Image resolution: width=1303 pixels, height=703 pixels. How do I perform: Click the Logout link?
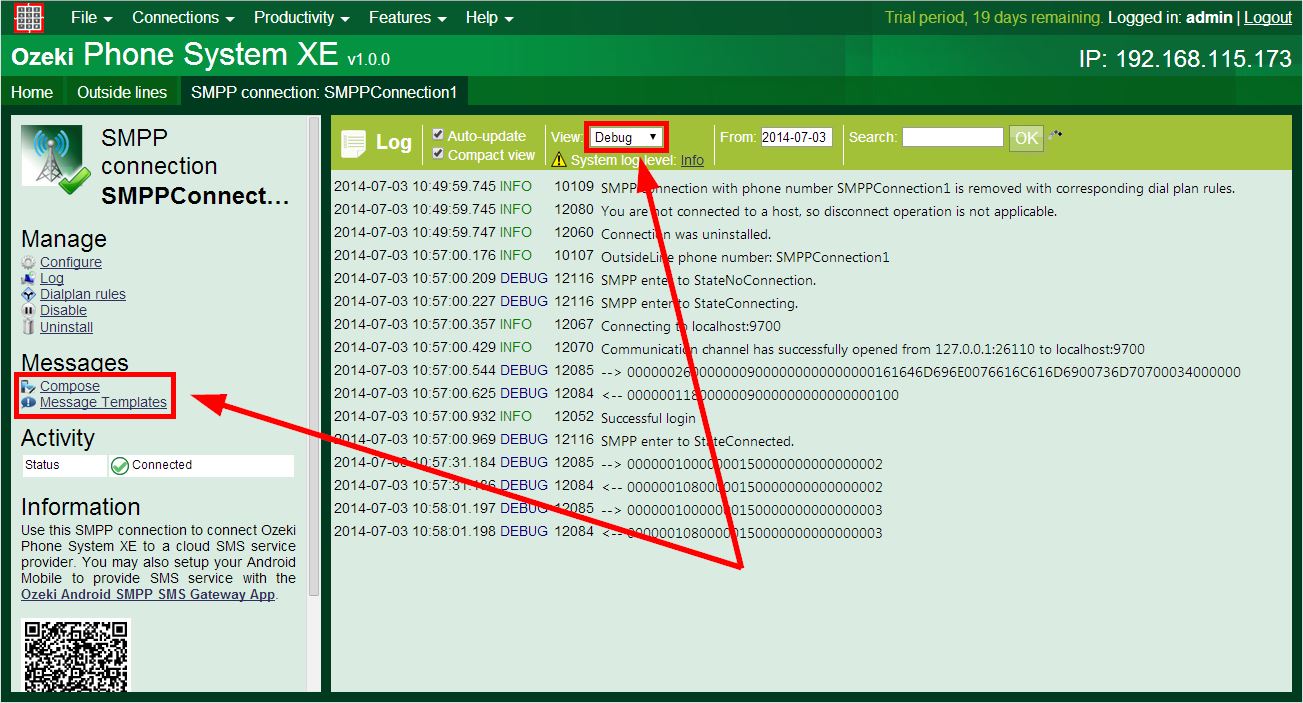pyautogui.click(x=1267, y=18)
